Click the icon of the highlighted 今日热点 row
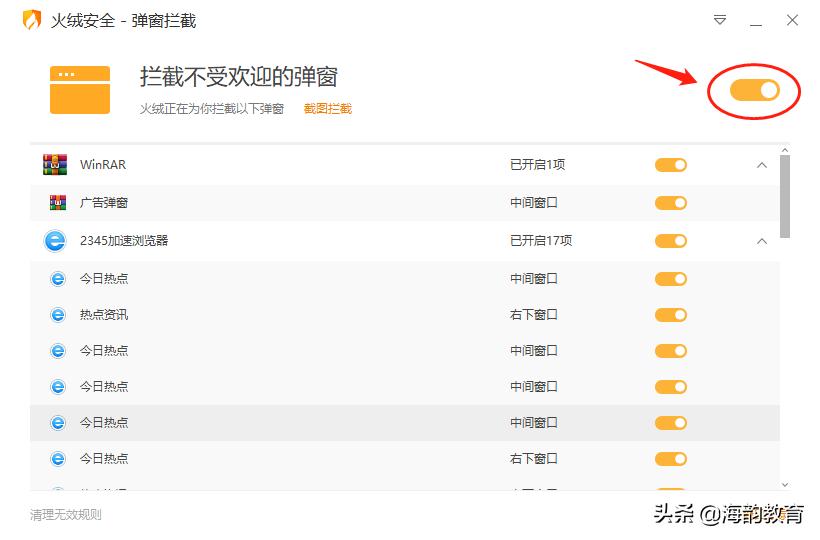This screenshot has width=820, height=540. point(58,422)
